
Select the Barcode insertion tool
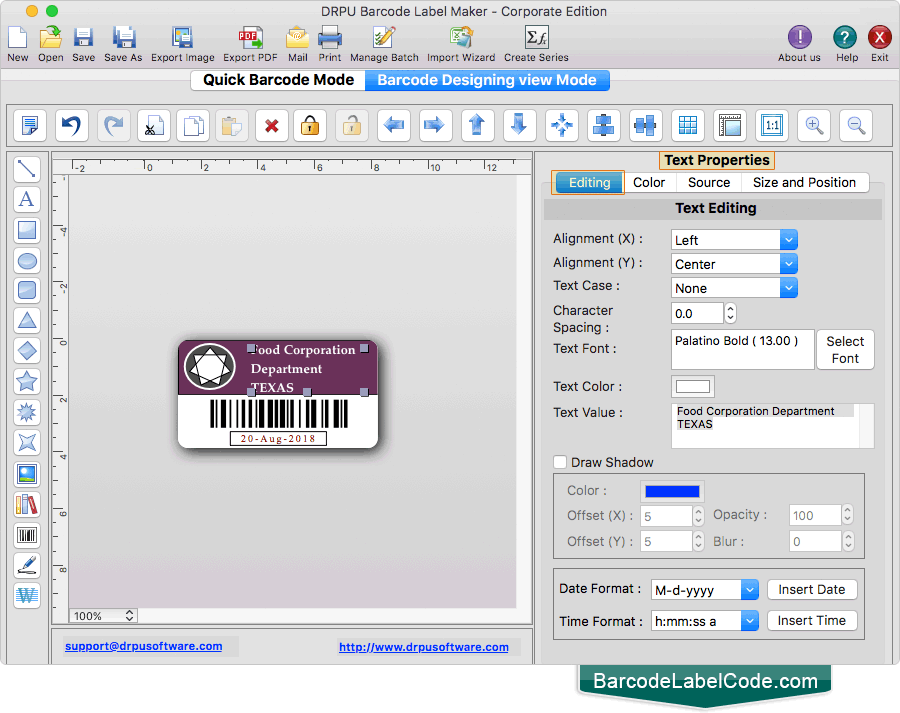27,535
